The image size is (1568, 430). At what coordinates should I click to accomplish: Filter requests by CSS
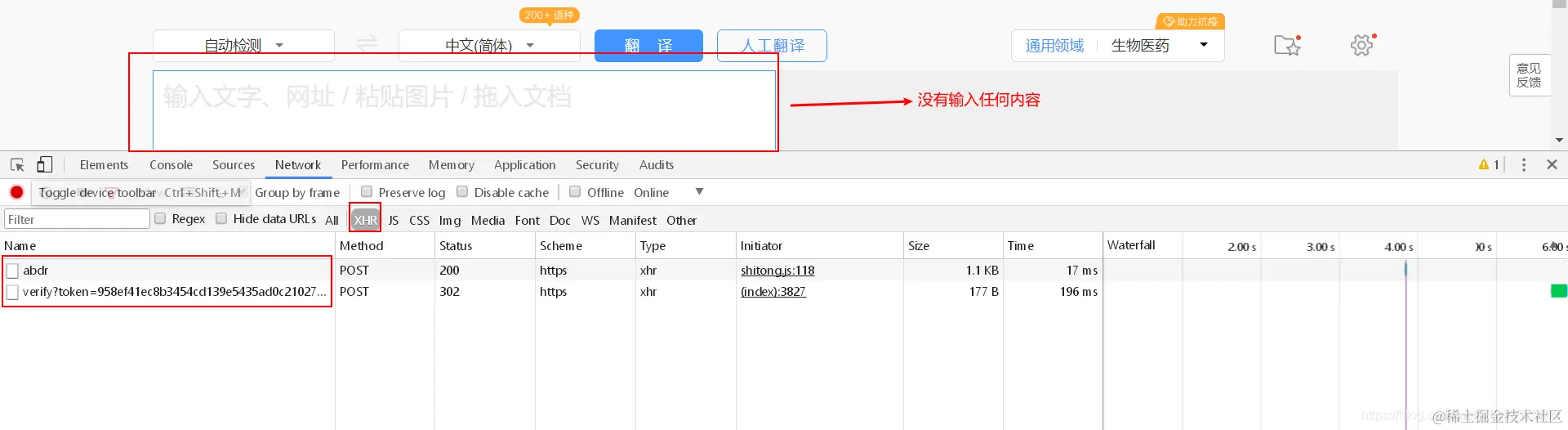pos(419,220)
